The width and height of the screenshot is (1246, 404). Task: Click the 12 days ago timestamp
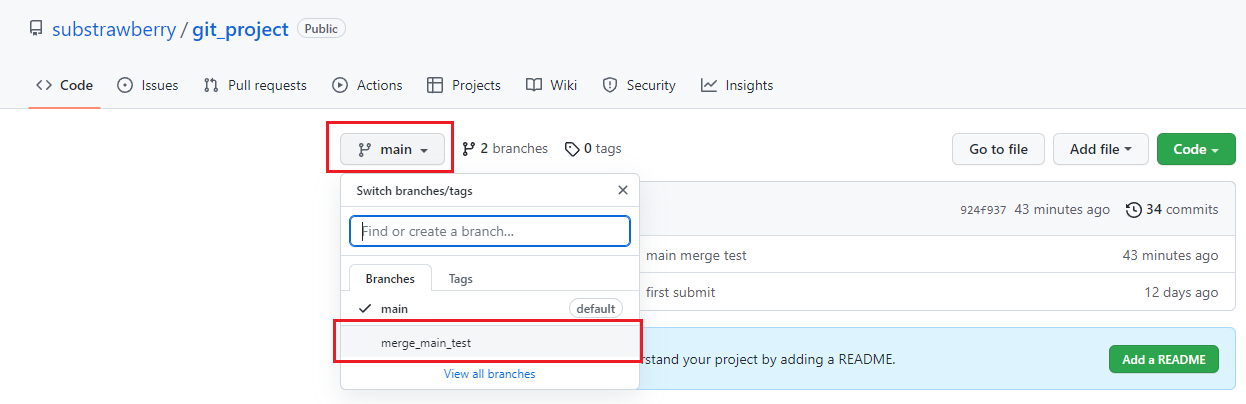[1182, 292]
